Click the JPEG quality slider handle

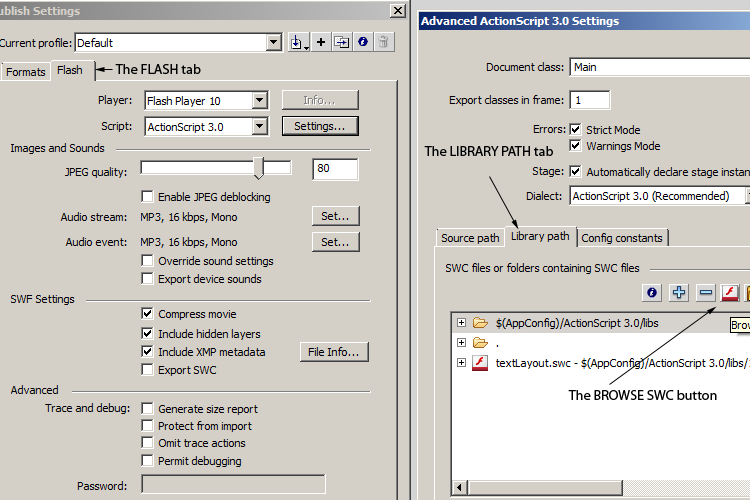[x=259, y=168]
